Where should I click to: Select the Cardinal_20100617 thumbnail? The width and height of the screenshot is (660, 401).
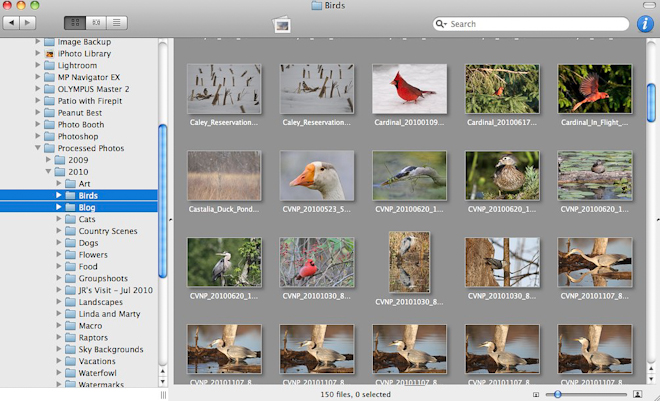point(502,89)
